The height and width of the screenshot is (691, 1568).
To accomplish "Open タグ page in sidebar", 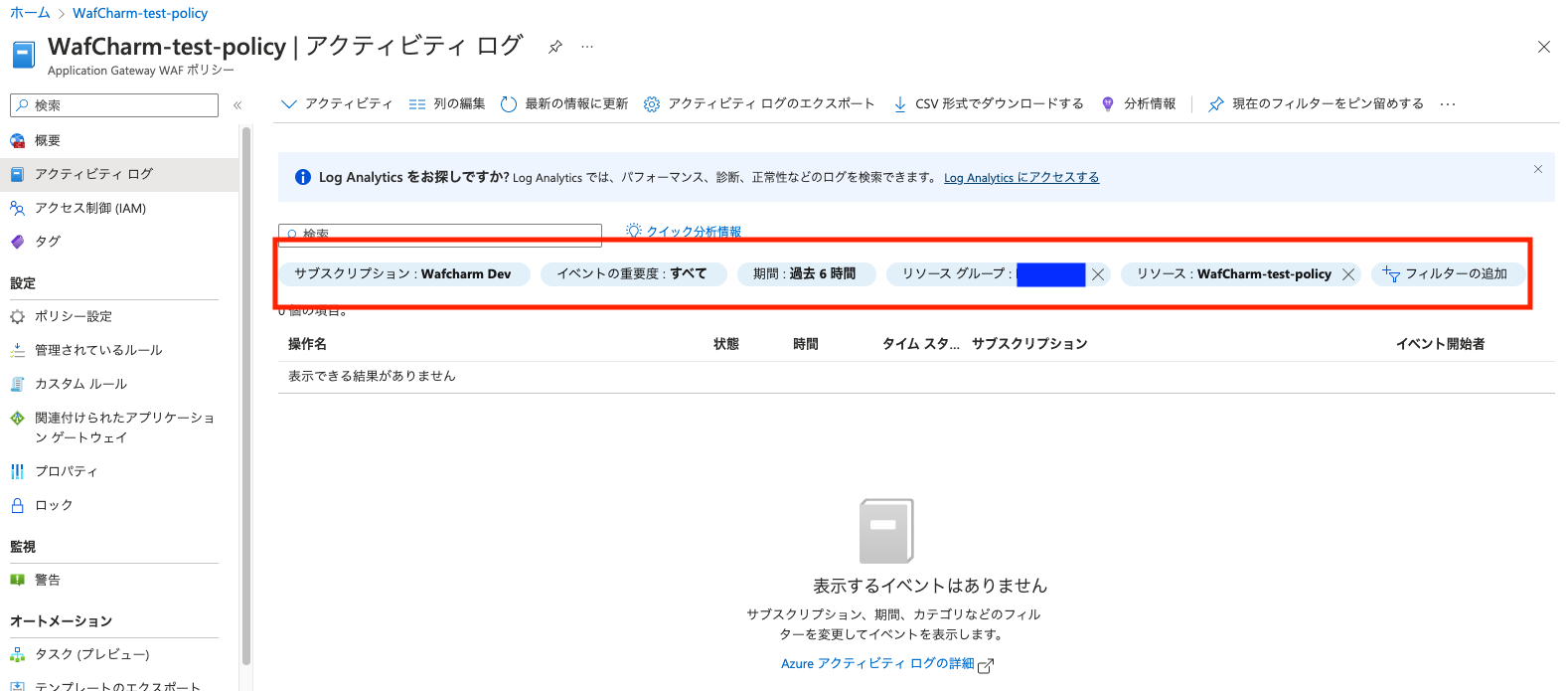I will pyautogui.click(x=119, y=242).
